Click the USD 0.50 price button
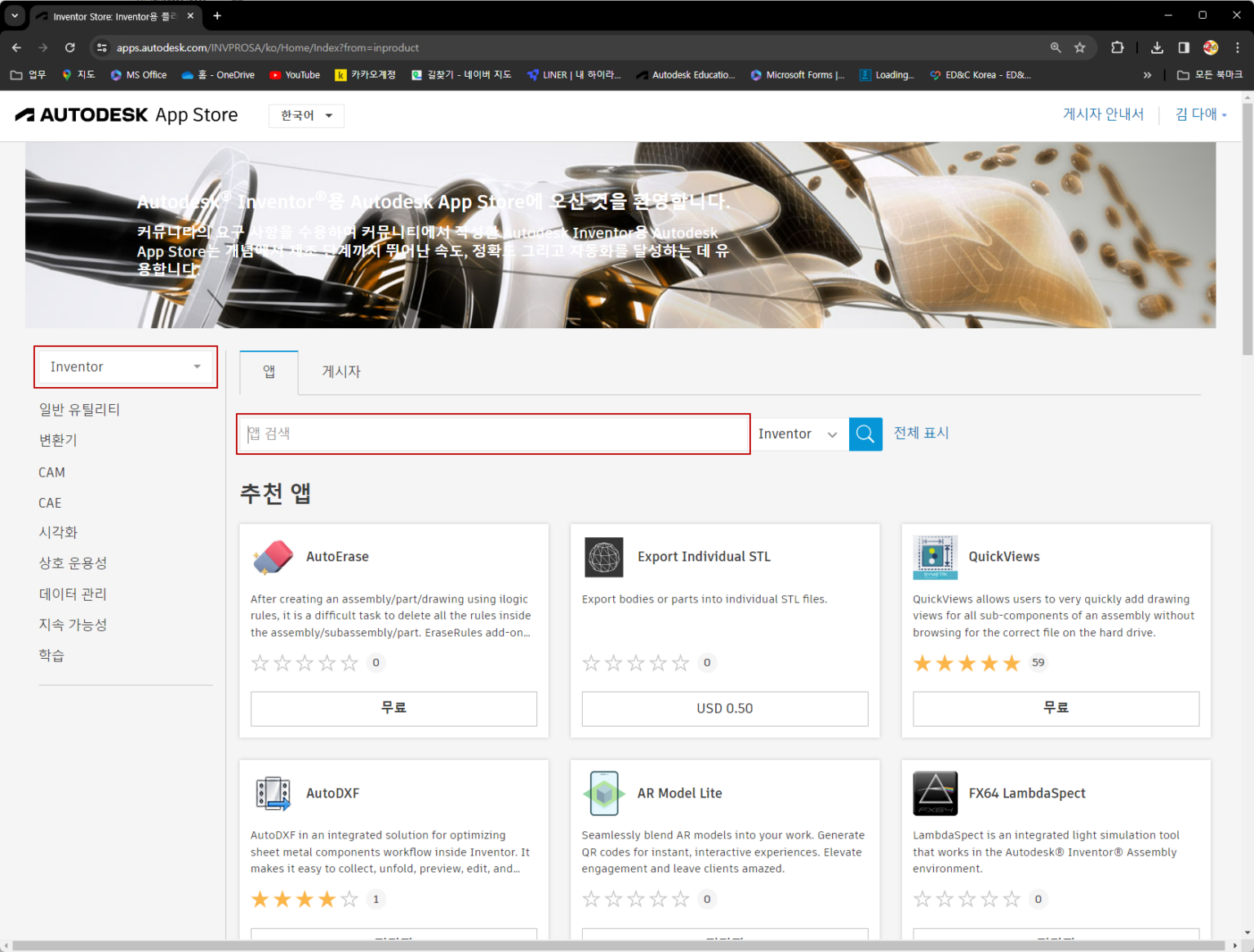 point(725,709)
